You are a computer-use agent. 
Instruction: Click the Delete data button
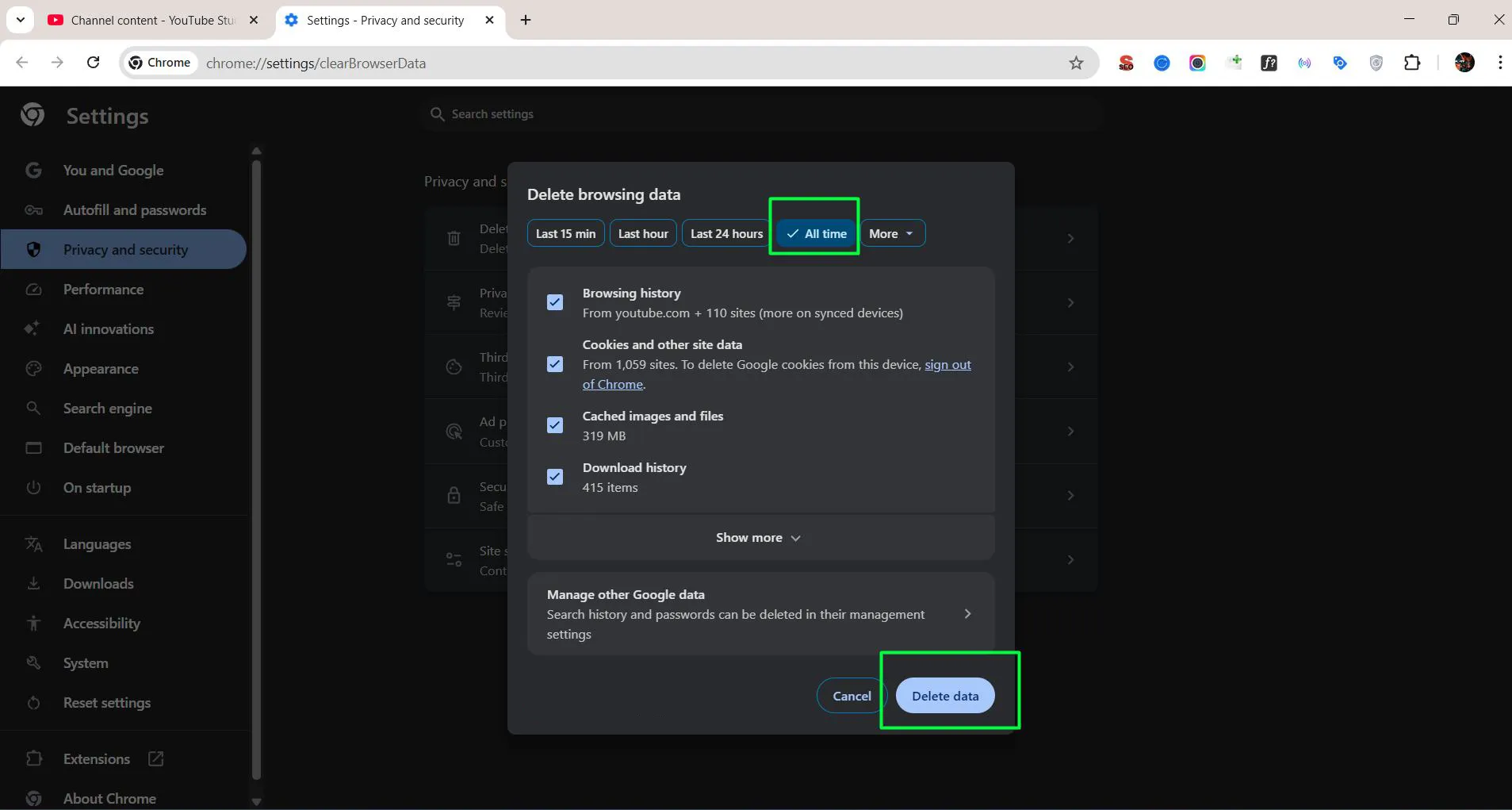(x=944, y=695)
